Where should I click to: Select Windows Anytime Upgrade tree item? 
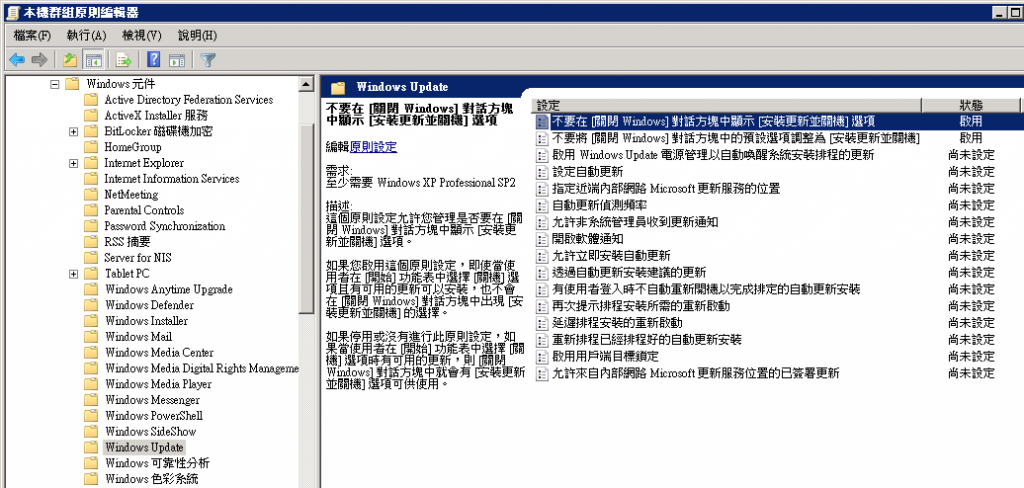pyautogui.click(x=168, y=289)
